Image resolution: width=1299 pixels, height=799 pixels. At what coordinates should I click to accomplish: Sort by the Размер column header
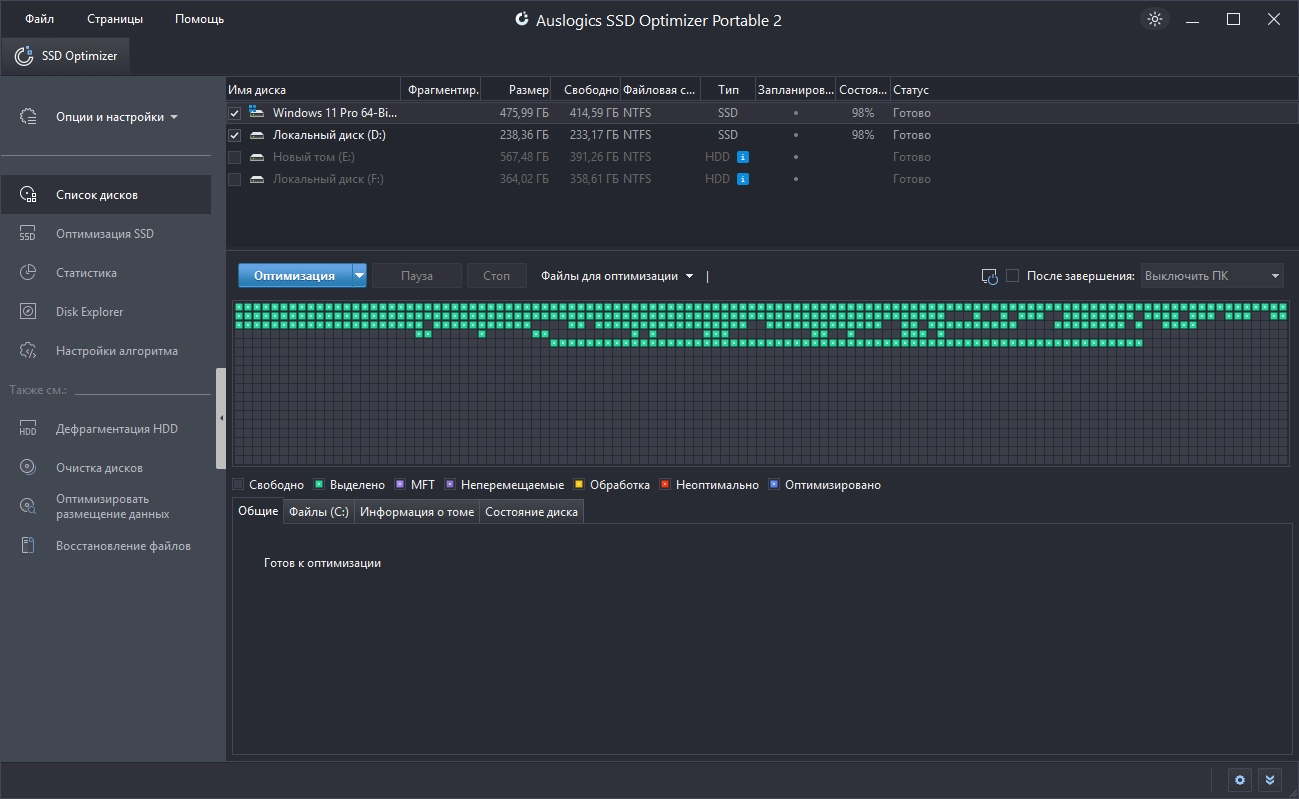tap(516, 90)
